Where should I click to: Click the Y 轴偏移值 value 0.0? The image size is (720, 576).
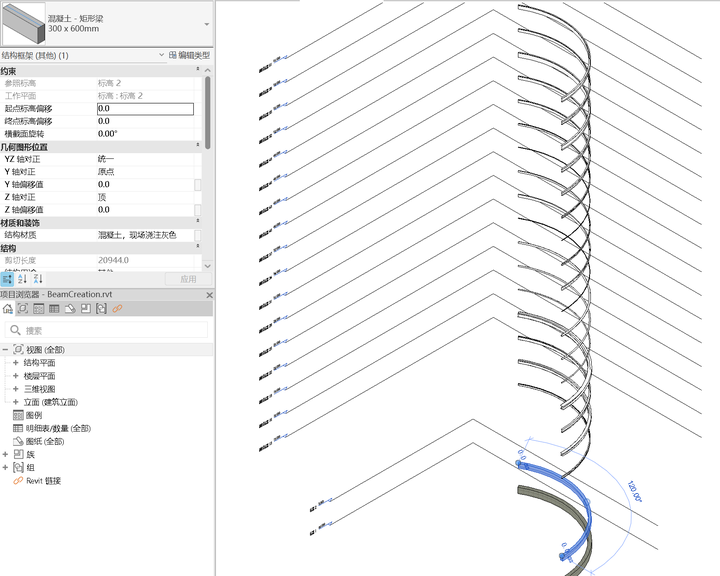[x=104, y=185]
